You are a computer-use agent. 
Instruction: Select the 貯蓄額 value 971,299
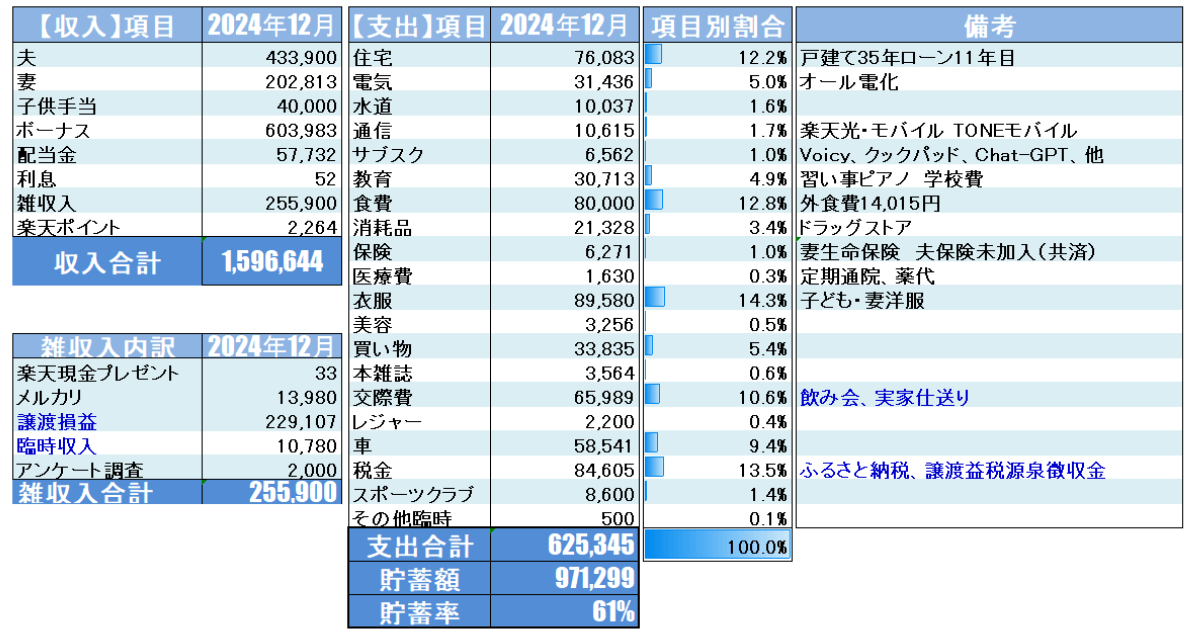[565, 577]
